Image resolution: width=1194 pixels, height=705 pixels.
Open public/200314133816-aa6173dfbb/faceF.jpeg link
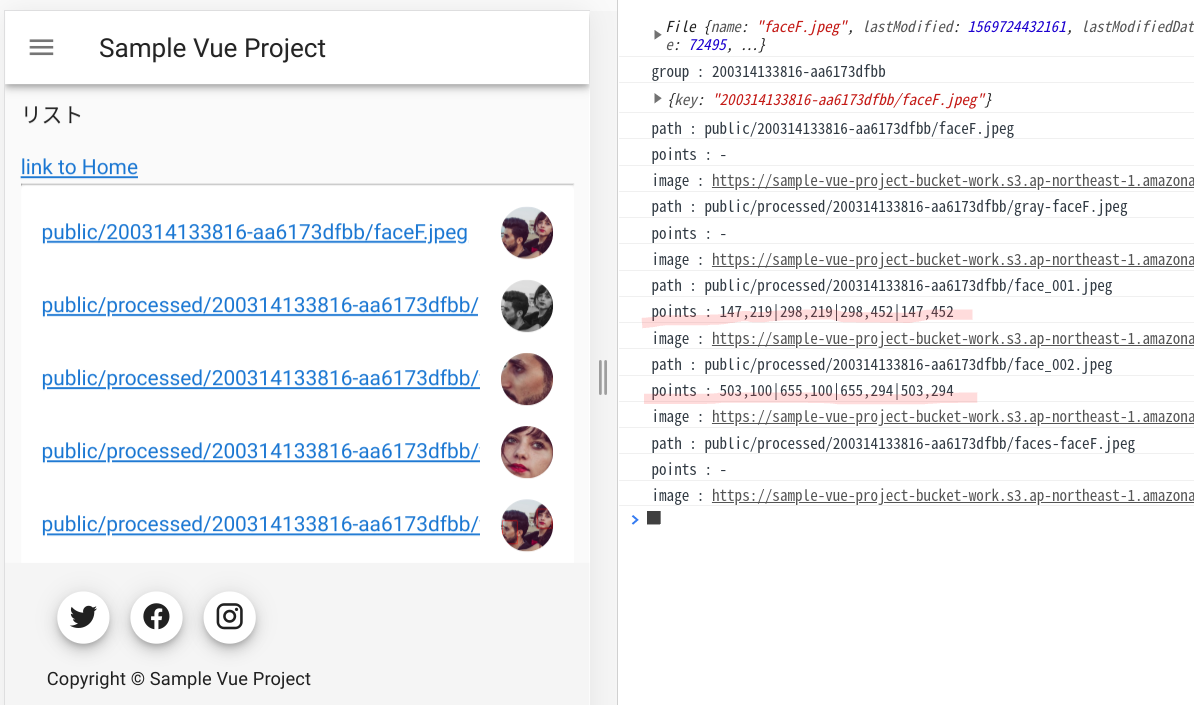(254, 233)
